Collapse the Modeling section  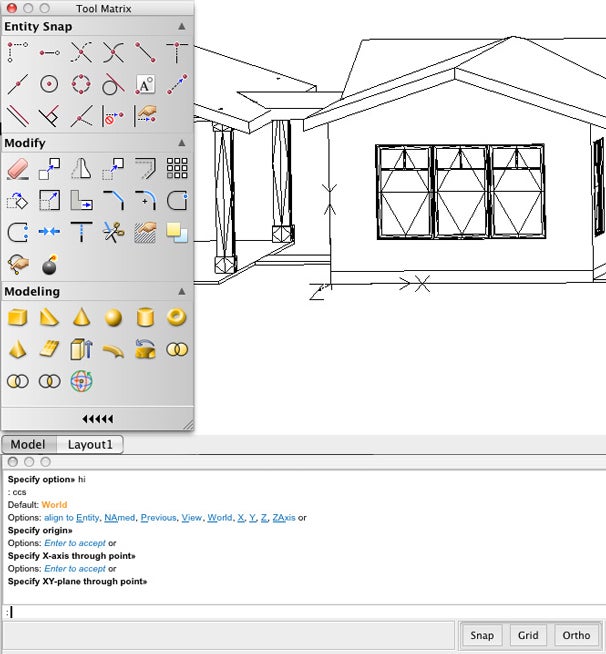[182, 291]
